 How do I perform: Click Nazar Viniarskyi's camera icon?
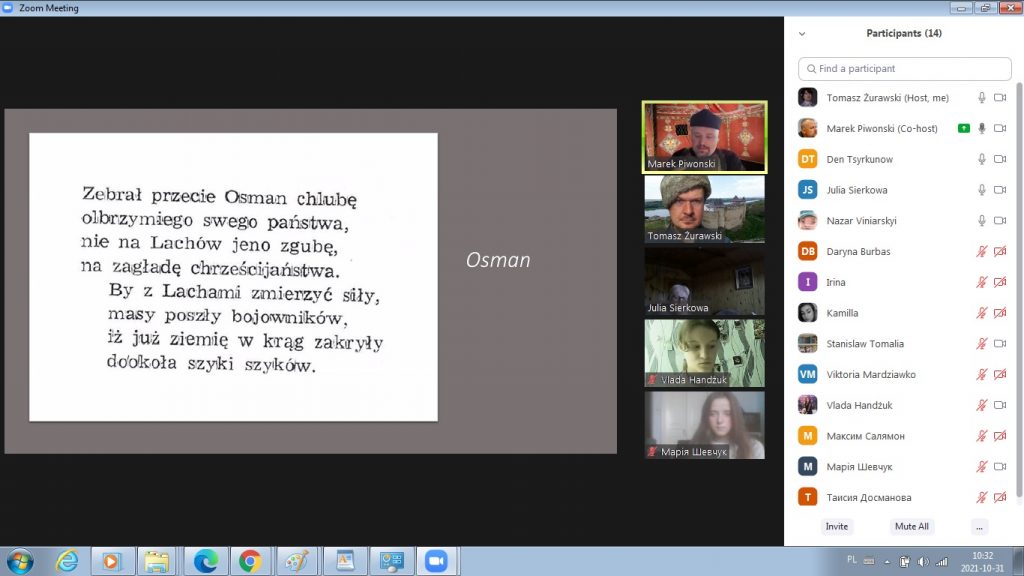[999, 221]
